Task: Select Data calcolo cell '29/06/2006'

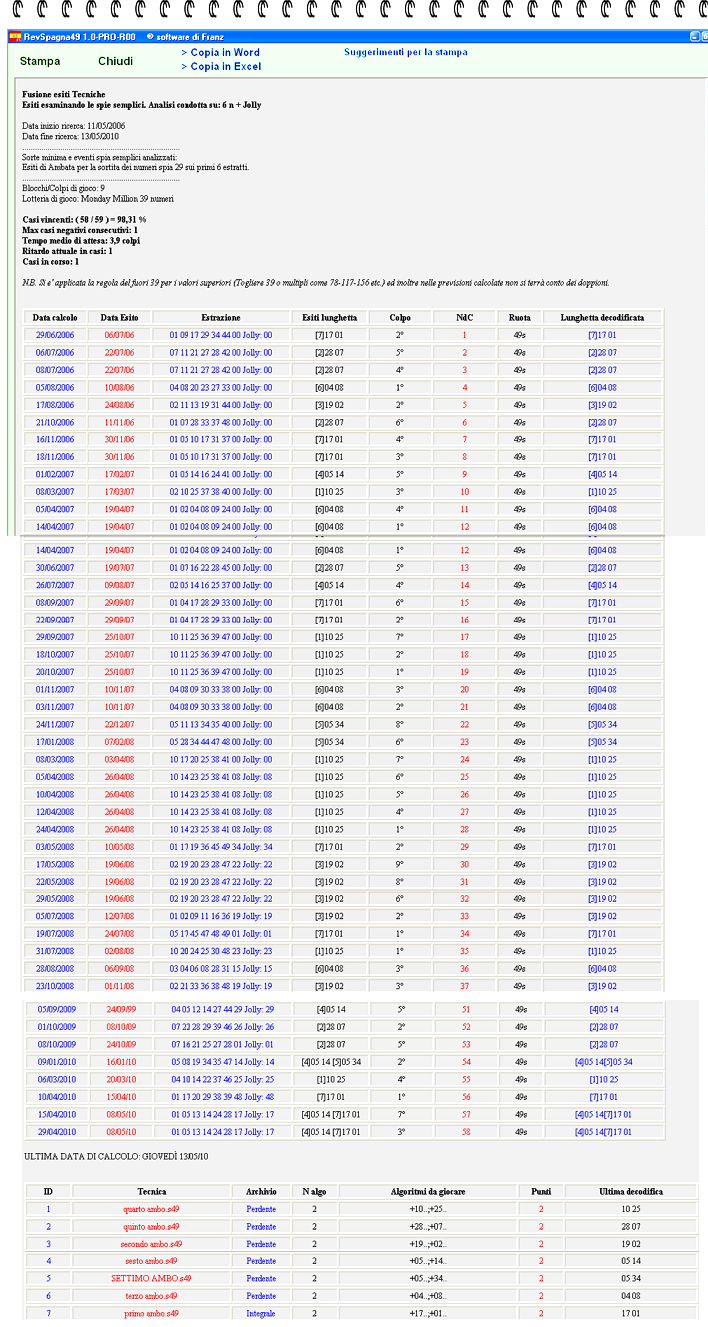Action: (x=55, y=335)
